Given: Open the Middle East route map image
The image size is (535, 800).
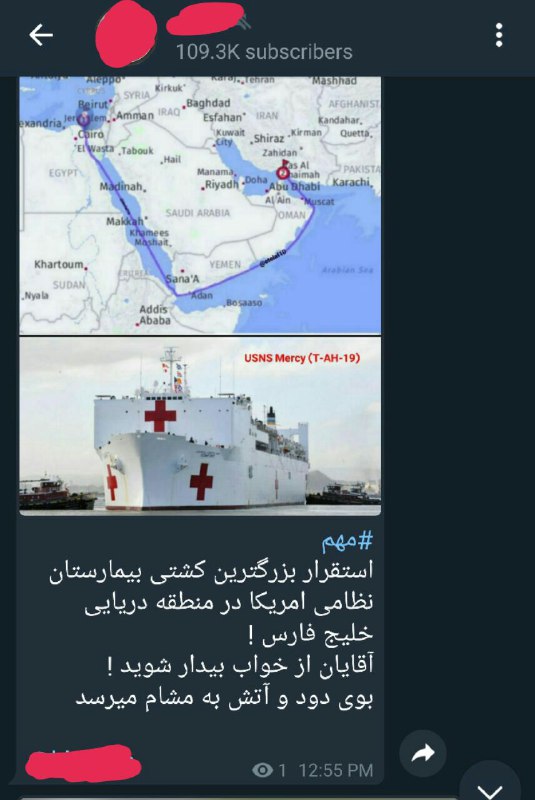Looking at the screenshot, I should pyautogui.click(x=200, y=205).
